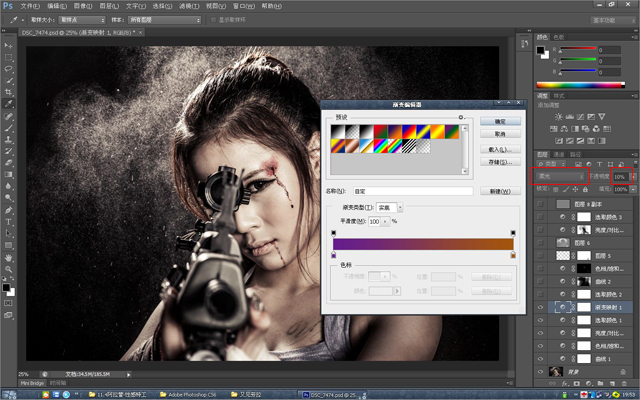This screenshot has width=640, height=400.
Task: Click the orange right color stop on gradient bar
Action: pyautogui.click(x=513, y=256)
